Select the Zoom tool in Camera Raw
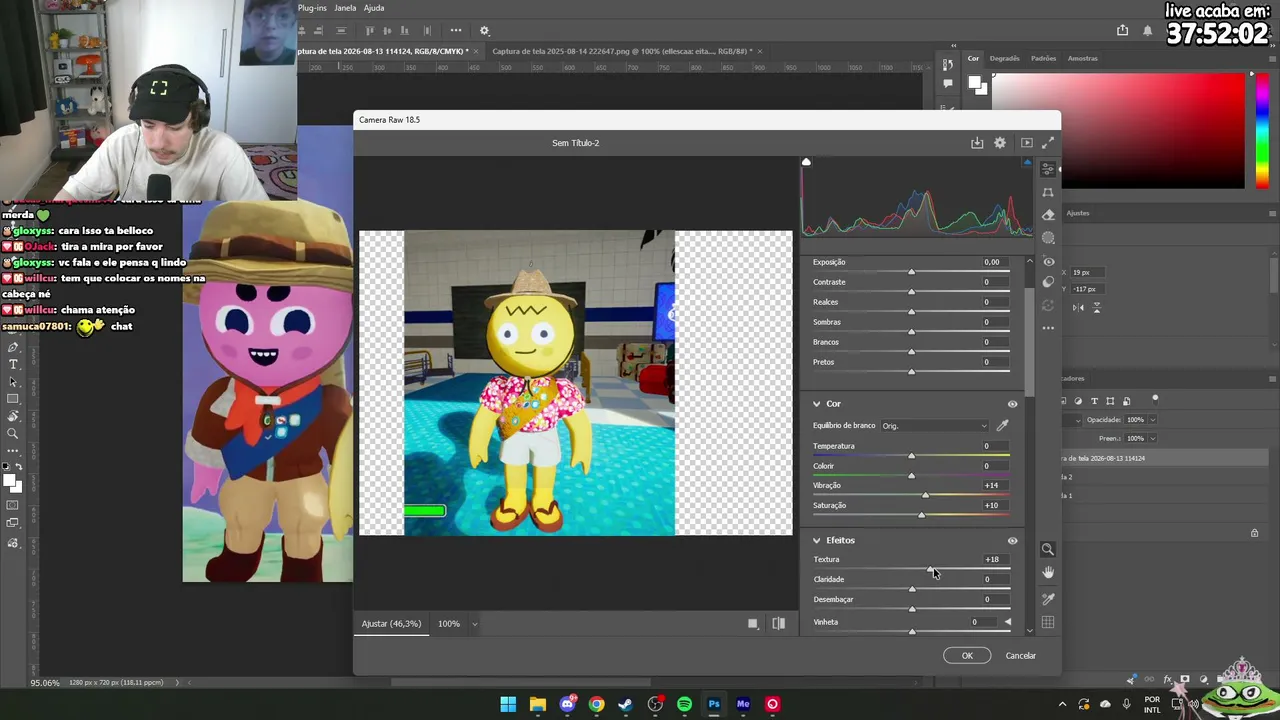This screenshot has height=720, width=1280. (1048, 549)
